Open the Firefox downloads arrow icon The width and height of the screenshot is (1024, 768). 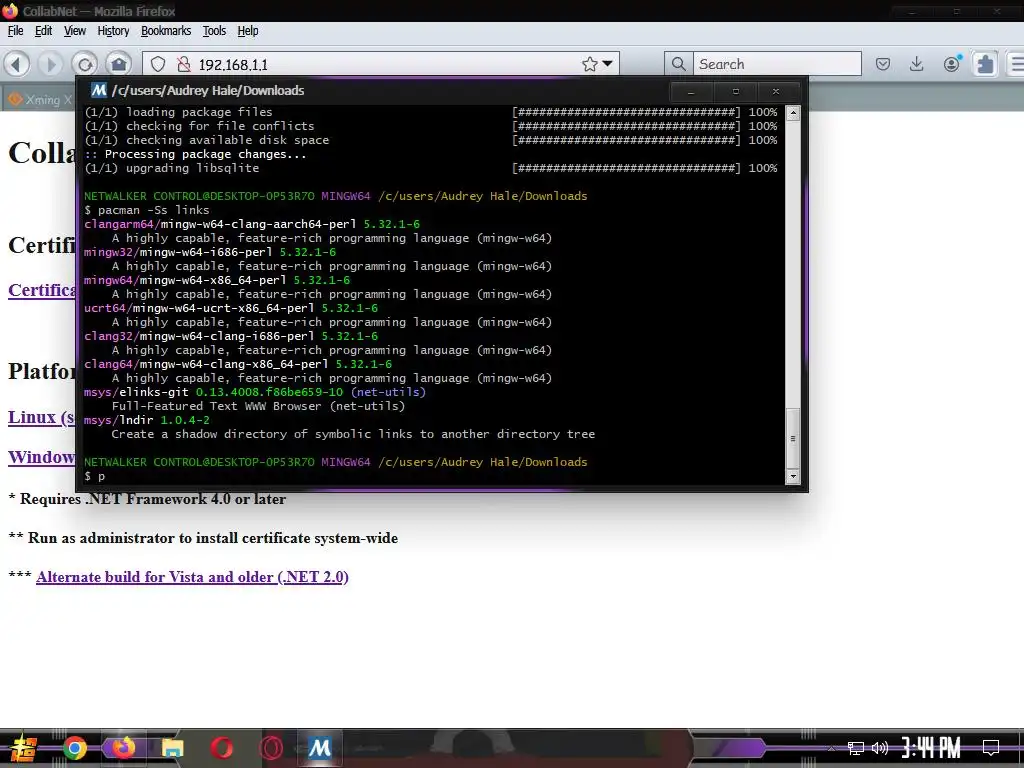[x=917, y=64]
